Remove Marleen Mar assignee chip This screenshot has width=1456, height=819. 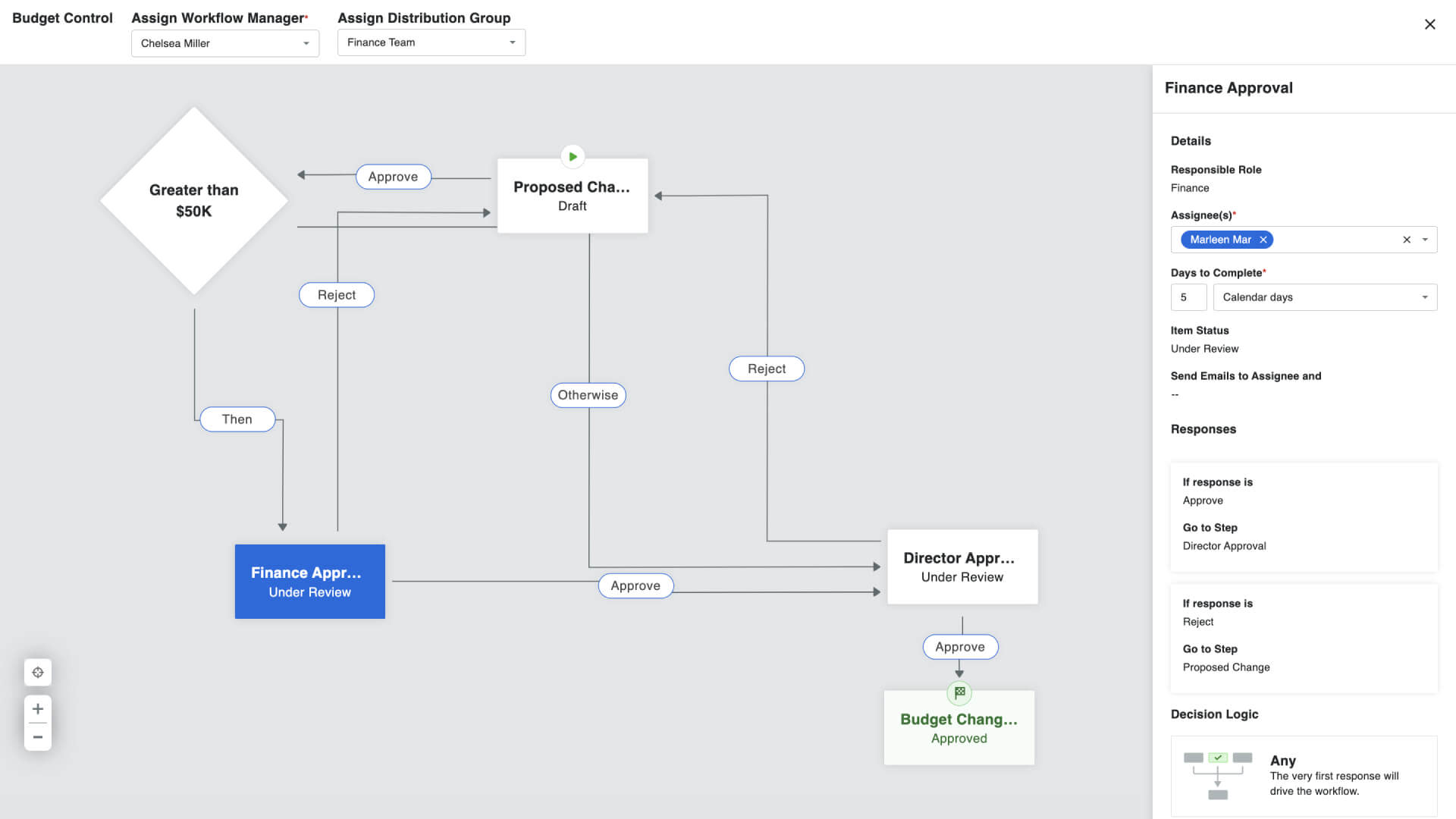1263,240
